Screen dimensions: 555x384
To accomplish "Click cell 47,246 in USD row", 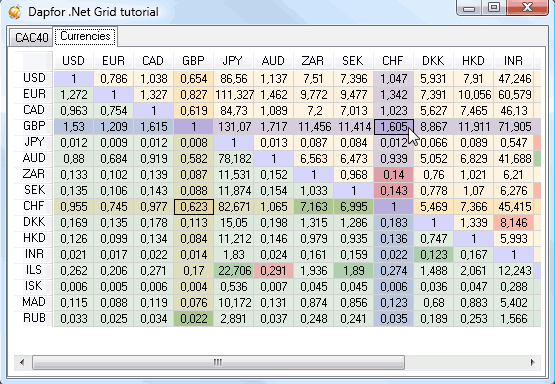I will click(514, 79).
